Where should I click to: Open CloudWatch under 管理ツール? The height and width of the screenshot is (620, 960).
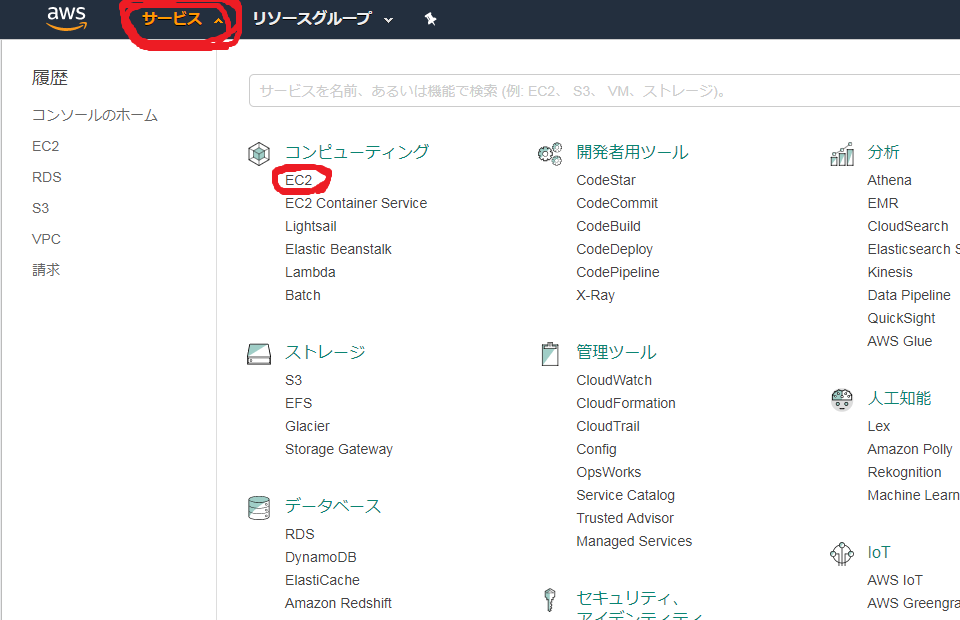[613, 380]
